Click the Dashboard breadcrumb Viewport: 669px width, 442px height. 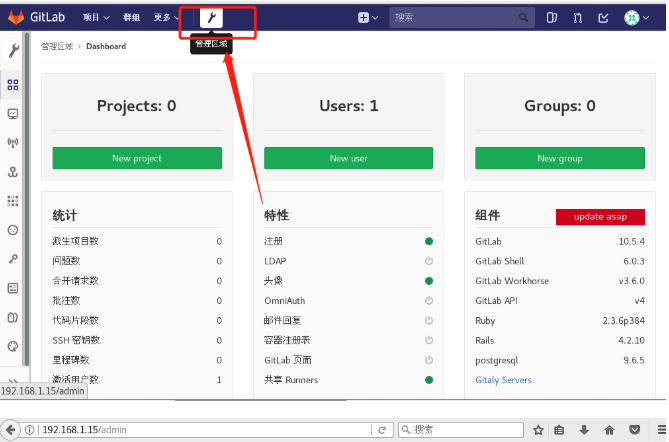[x=106, y=46]
